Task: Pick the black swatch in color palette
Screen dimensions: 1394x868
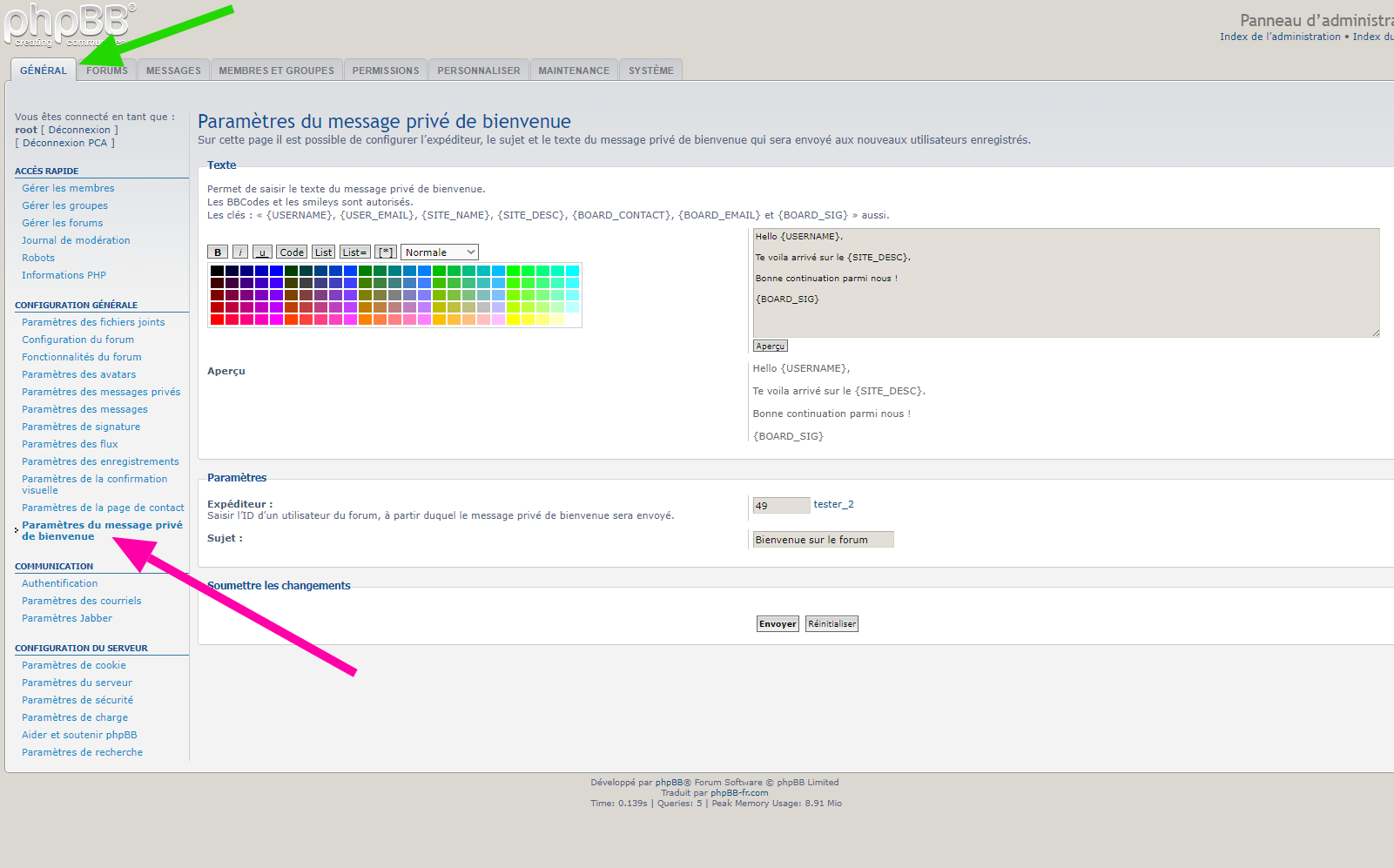Action: 217,271
